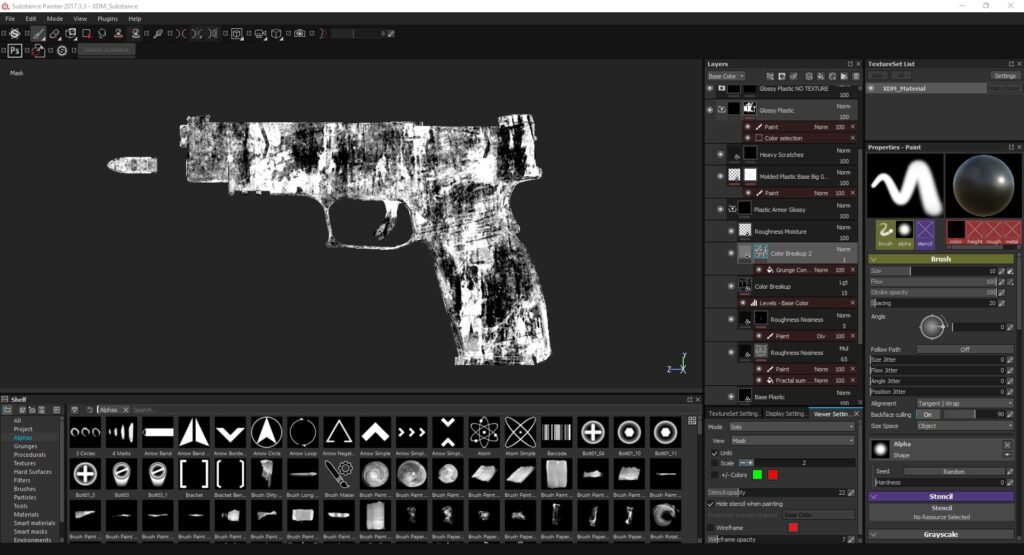Select the Material picker eyedropper
Screen dimensions: 1024x555
pyautogui.click(x=157, y=33)
